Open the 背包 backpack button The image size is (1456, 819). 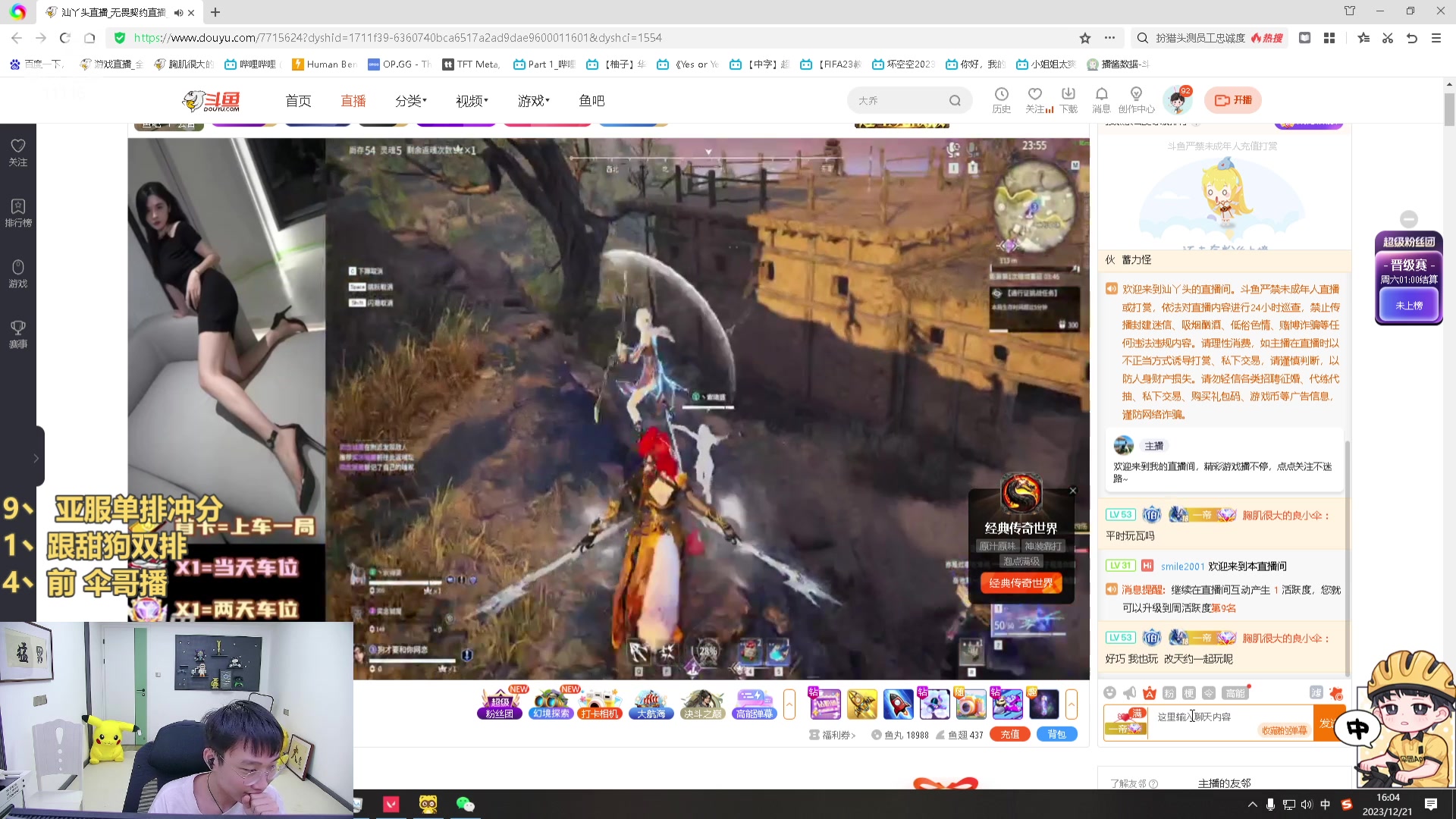pos(1057,734)
